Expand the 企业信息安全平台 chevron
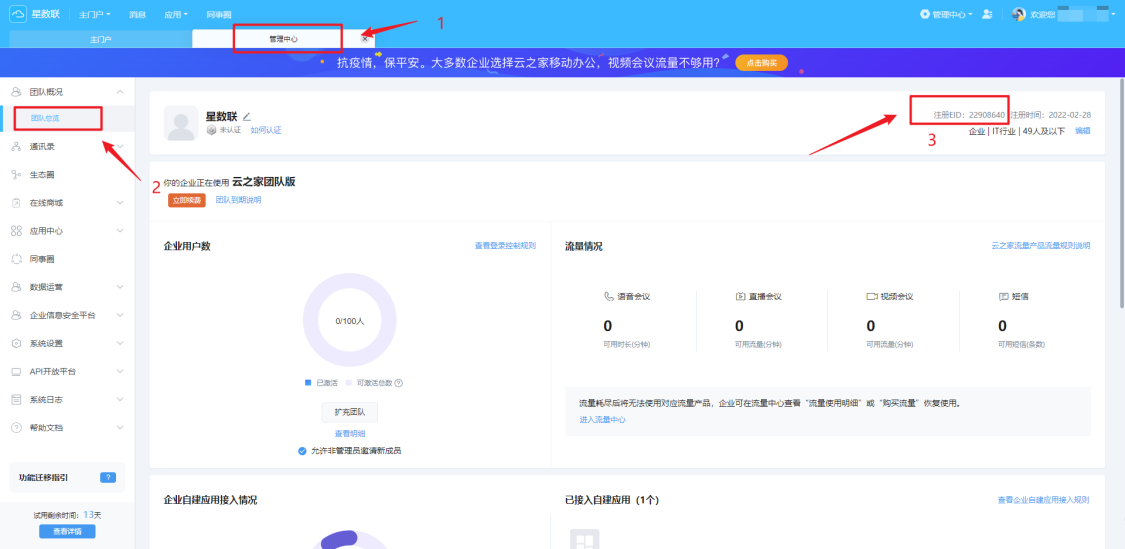Viewport: 1125px width, 549px height. pyautogui.click(x=120, y=315)
